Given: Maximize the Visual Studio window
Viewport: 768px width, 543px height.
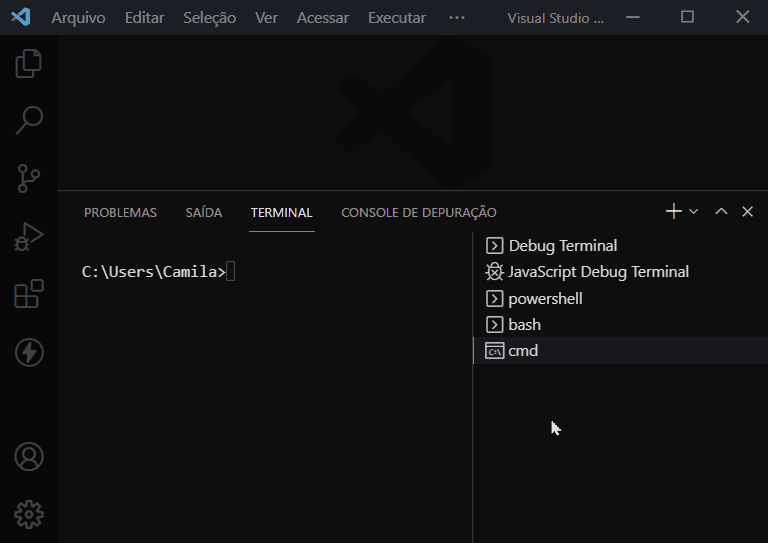Looking at the screenshot, I should 688,17.
